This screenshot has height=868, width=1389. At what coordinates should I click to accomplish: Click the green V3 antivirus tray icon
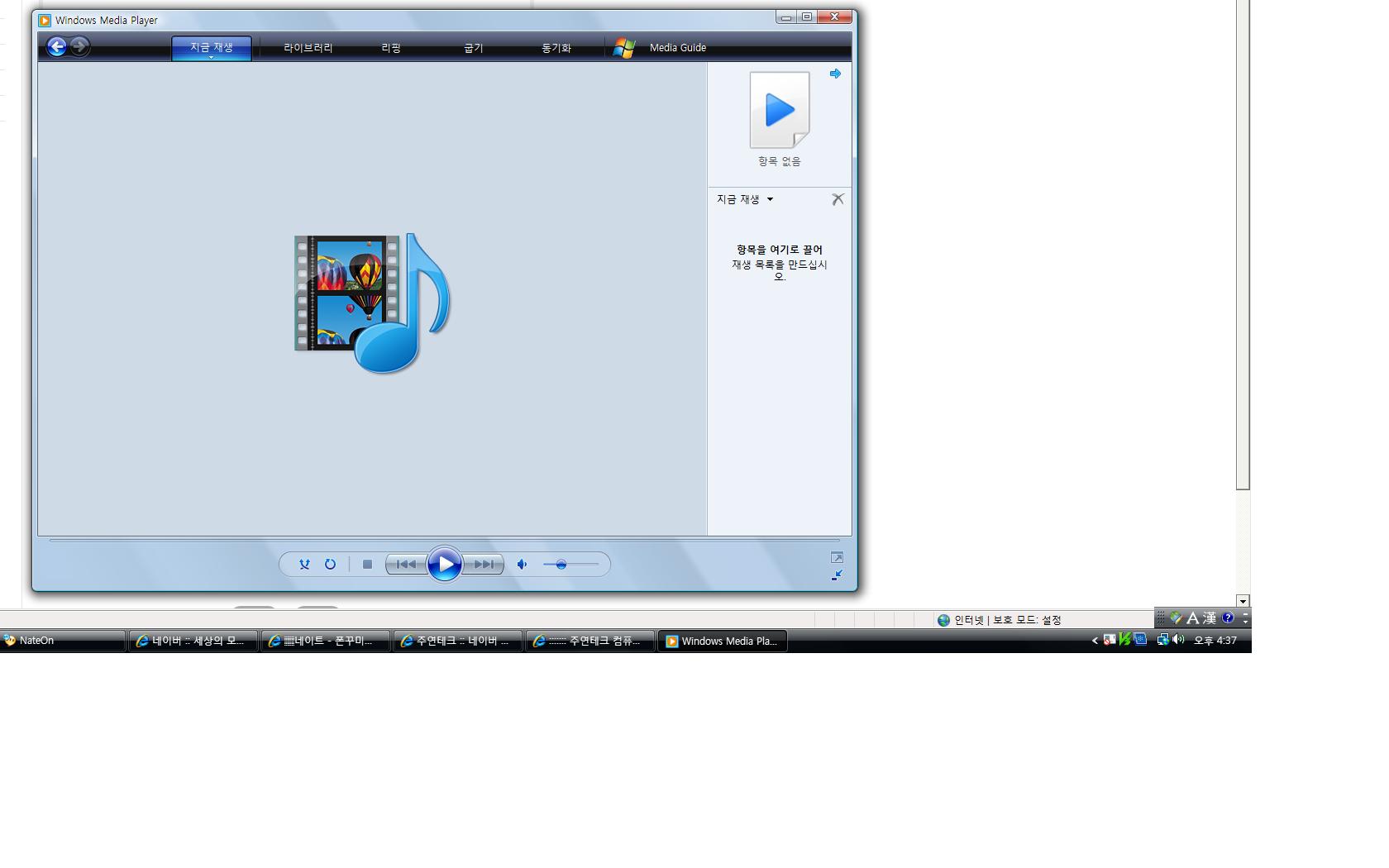pyautogui.click(x=1124, y=639)
